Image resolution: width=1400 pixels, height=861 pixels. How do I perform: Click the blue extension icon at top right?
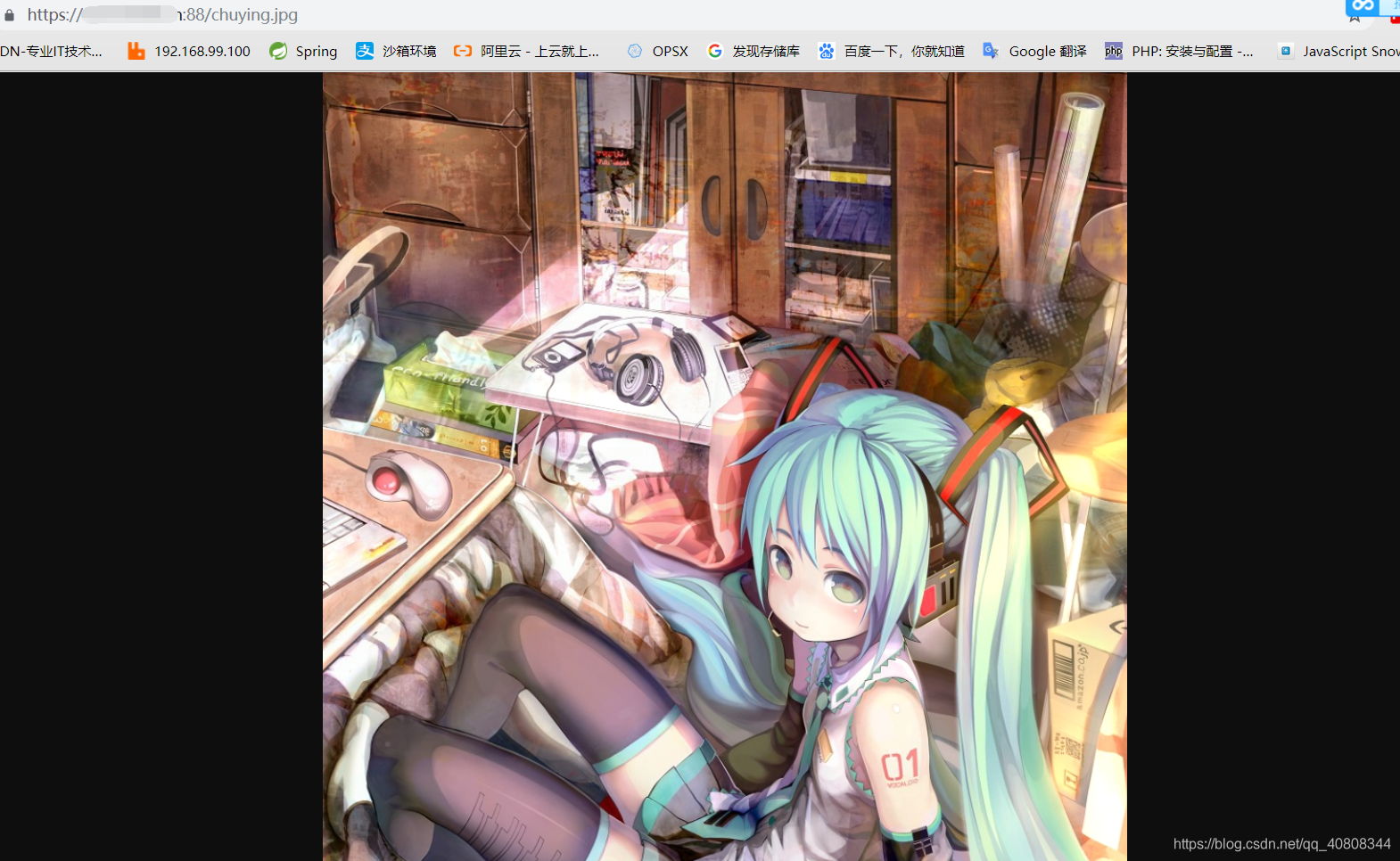[1363, 7]
